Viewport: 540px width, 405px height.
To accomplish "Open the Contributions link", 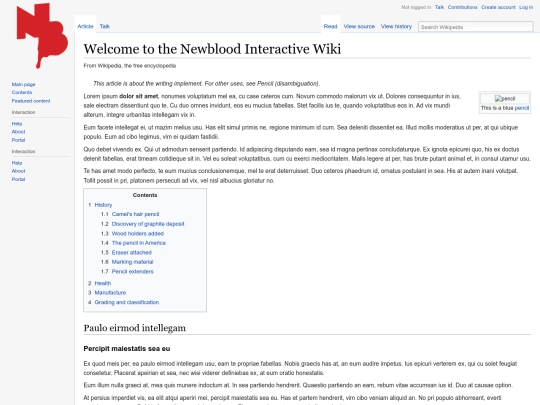I will point(463,7).
